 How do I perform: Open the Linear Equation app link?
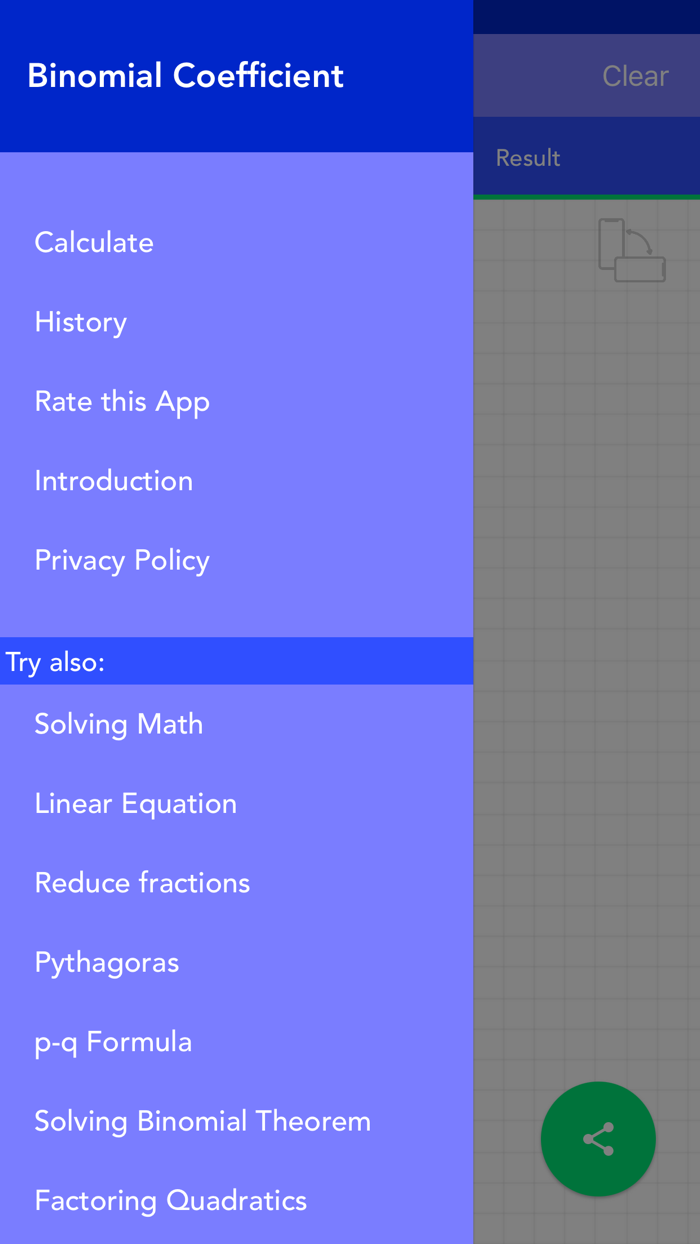click(136, 803)
